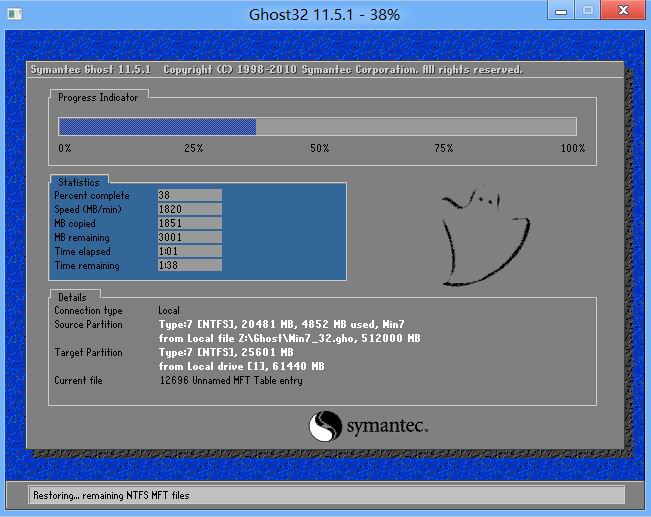
Task: Click the blue progress indicator bar
Action: 157,127
